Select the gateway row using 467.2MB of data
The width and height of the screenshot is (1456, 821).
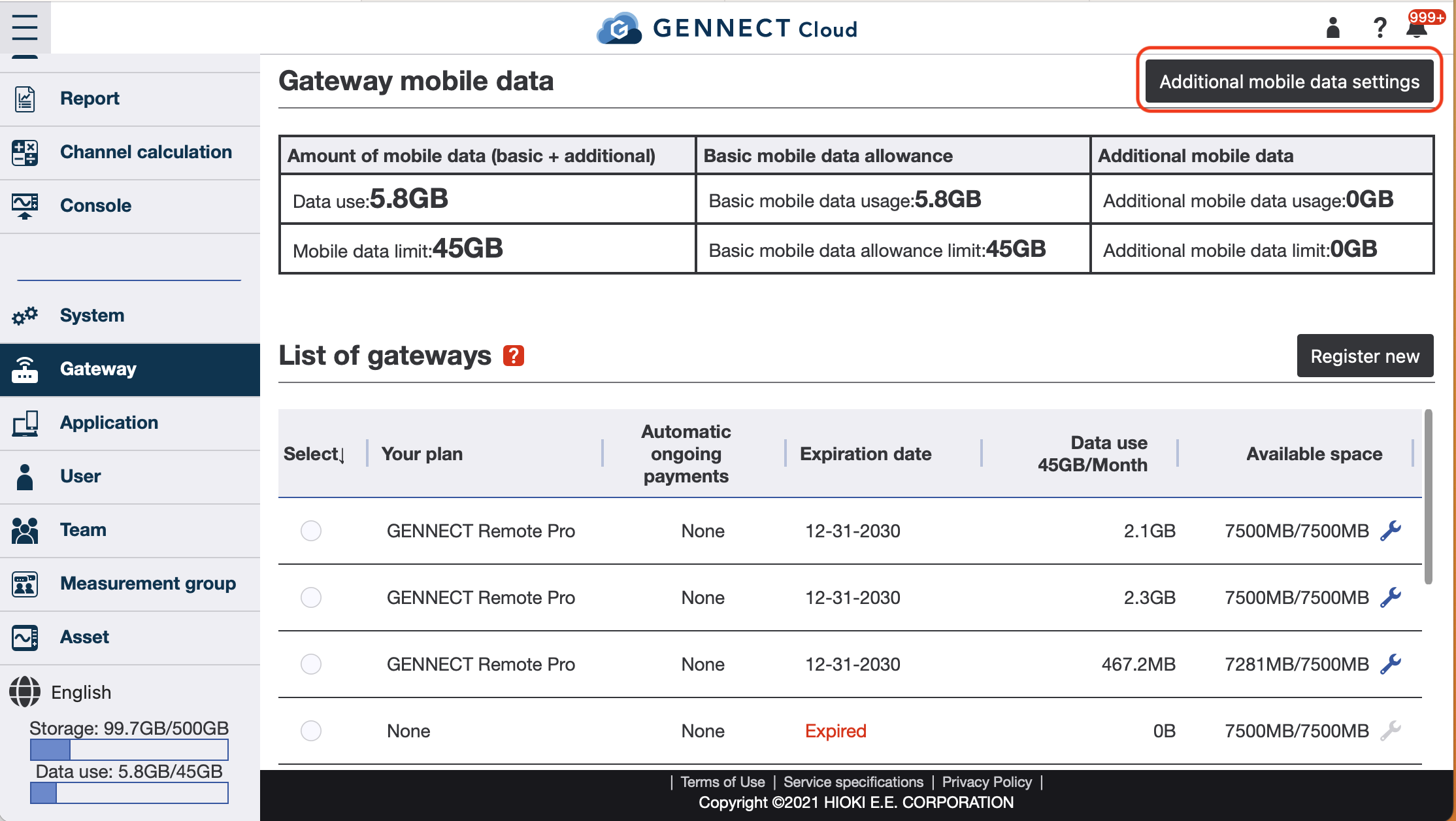point(311,664)
